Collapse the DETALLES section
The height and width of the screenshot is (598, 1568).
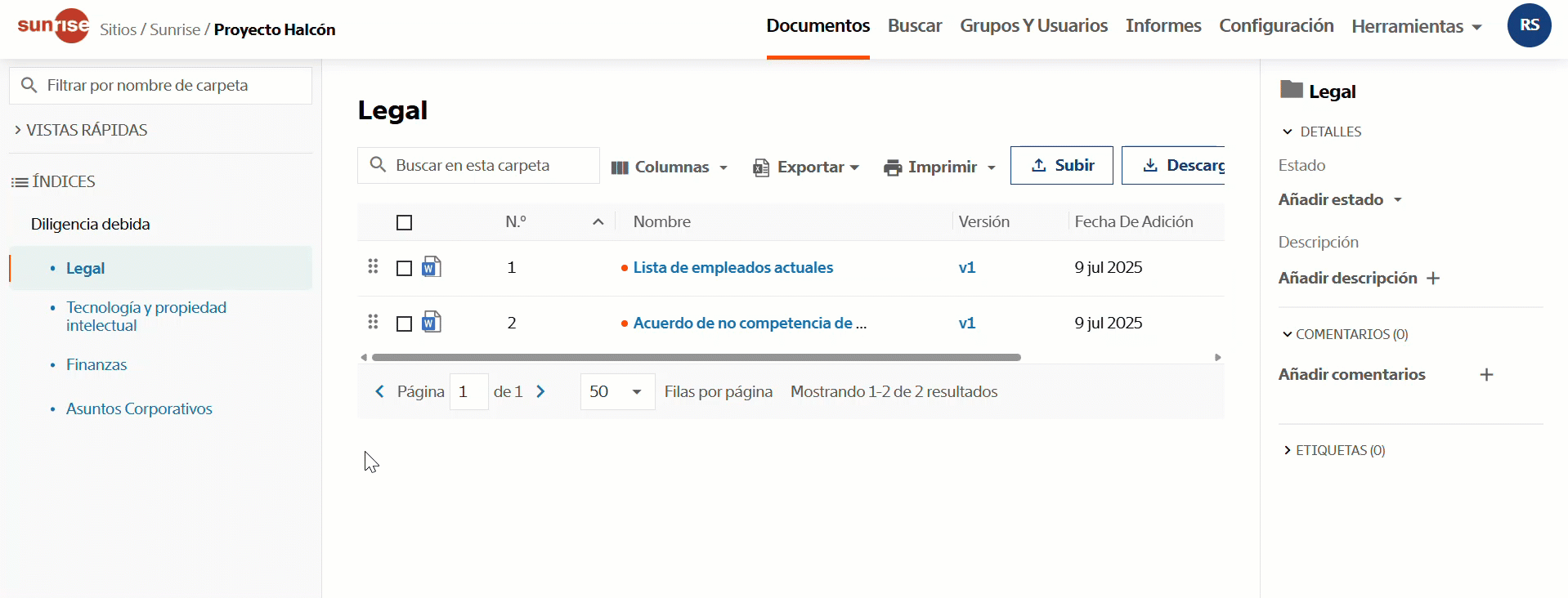point(1322,132)
